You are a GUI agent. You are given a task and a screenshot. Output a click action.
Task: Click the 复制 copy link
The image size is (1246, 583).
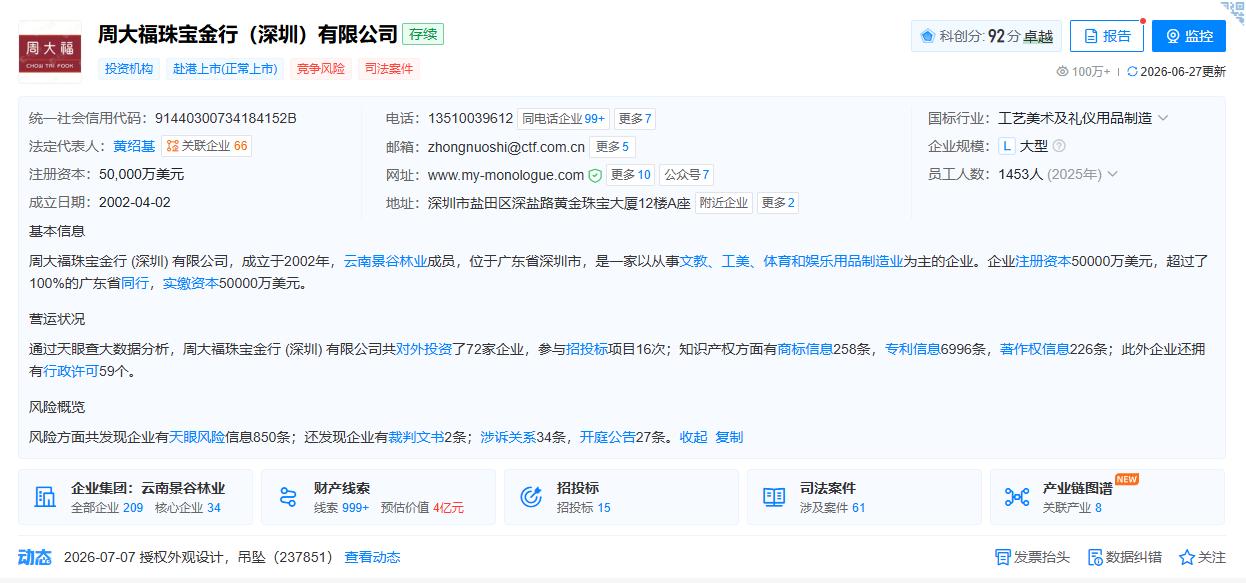click(x=729, y=437)
